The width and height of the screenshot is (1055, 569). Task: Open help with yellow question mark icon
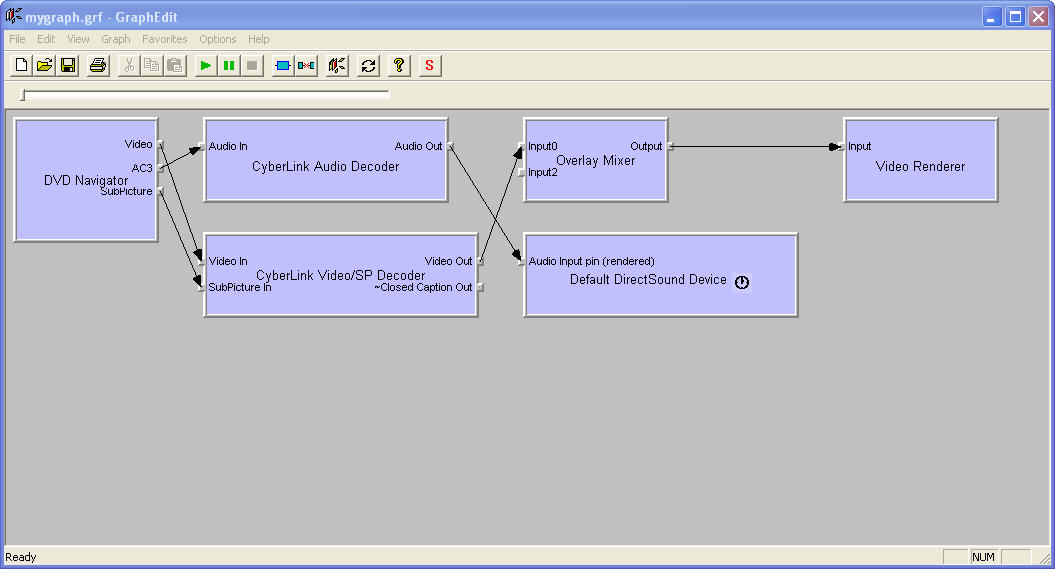399,65
